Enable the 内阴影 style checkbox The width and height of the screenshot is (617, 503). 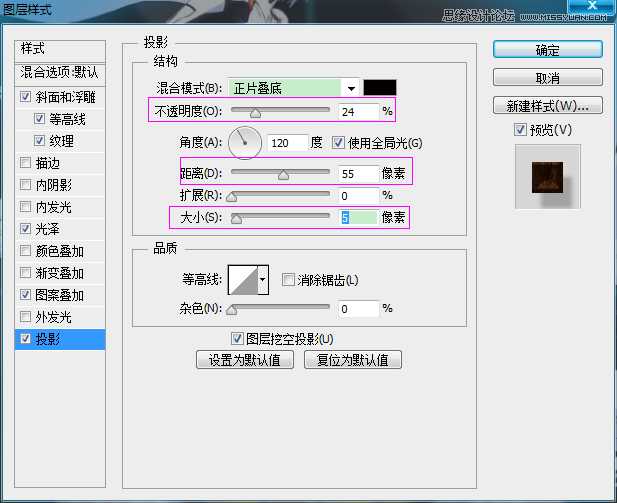(25, 185)
